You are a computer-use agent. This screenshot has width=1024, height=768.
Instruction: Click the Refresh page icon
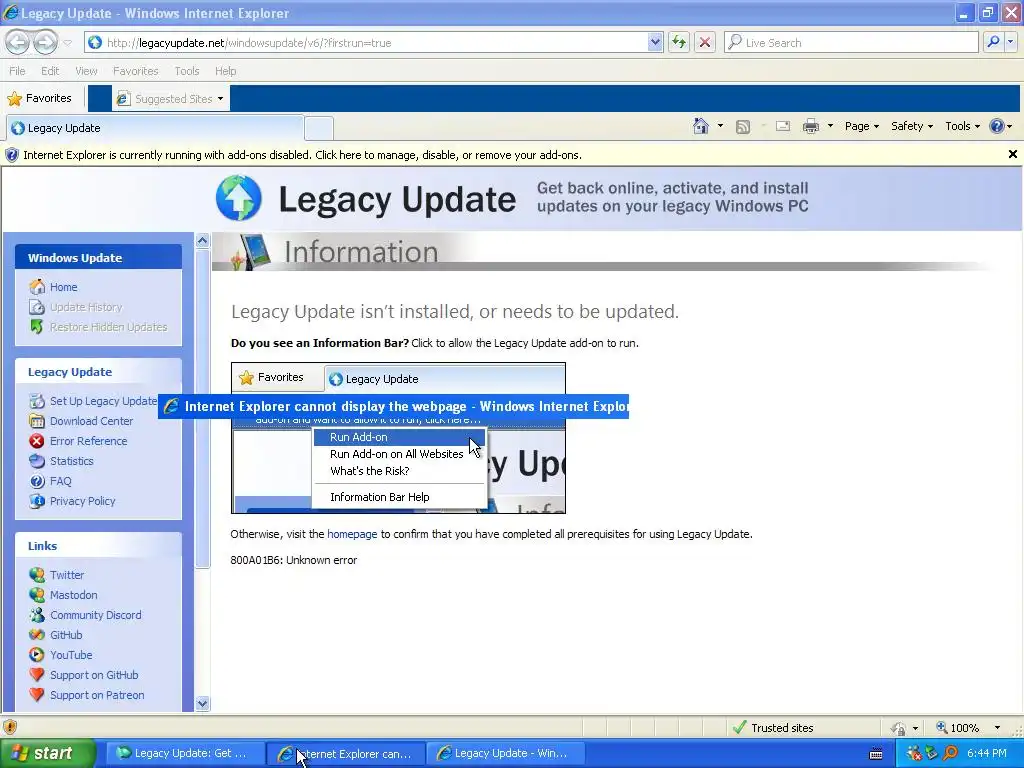tap(679, 42)
